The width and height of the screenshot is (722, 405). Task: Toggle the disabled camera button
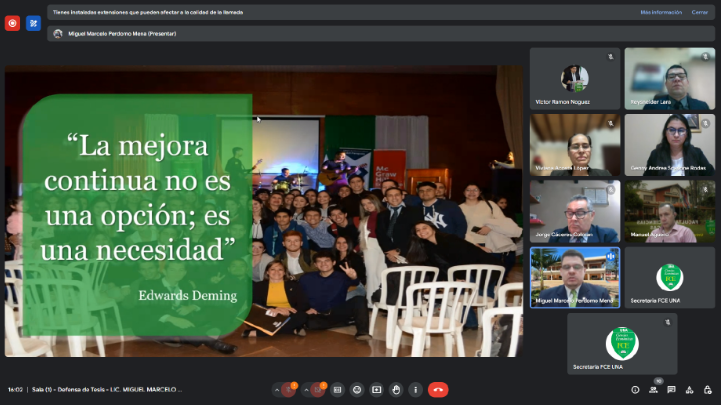[318, 390]
